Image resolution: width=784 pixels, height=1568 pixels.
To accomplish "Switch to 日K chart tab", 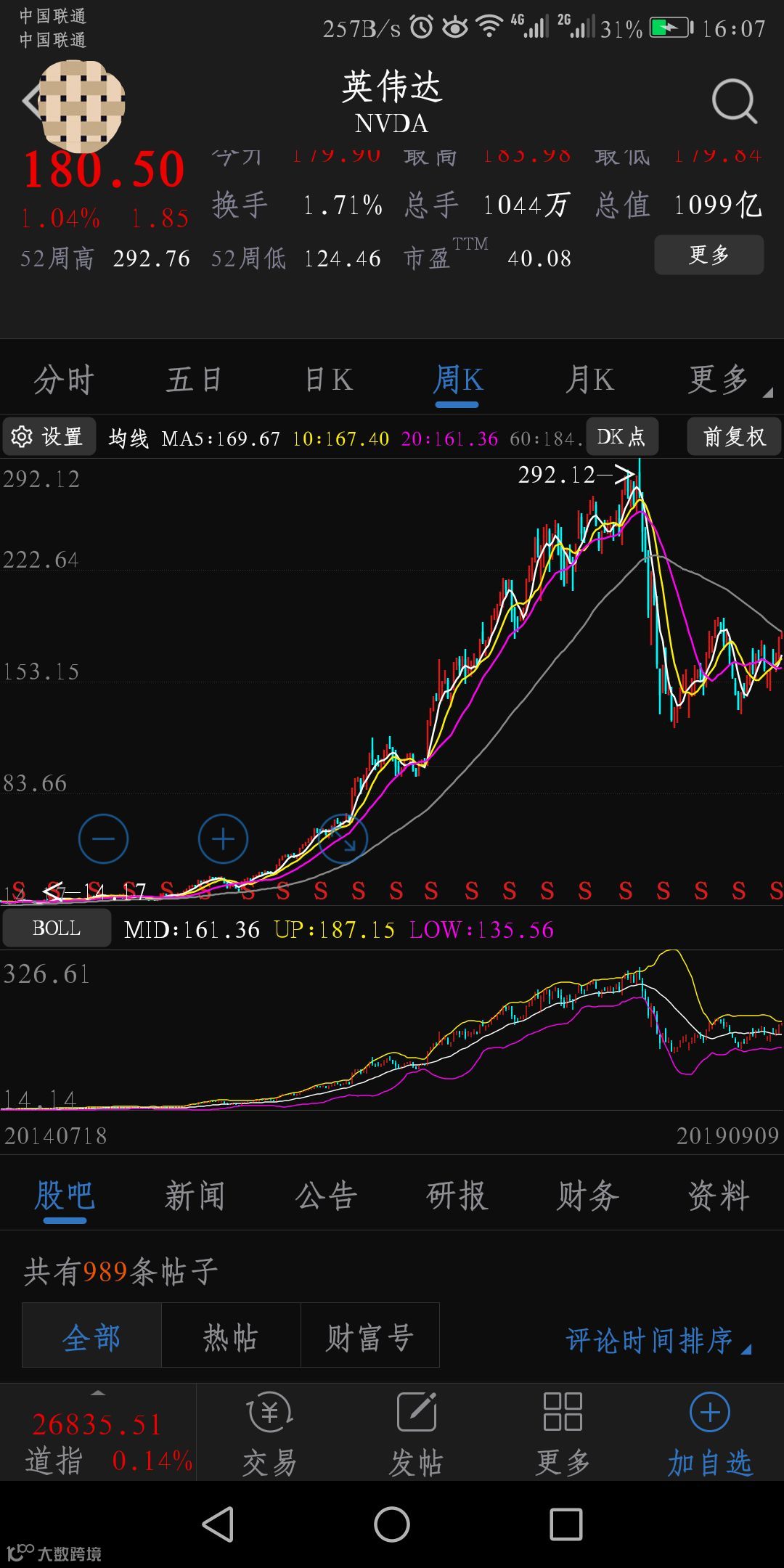I will [328, 380].
